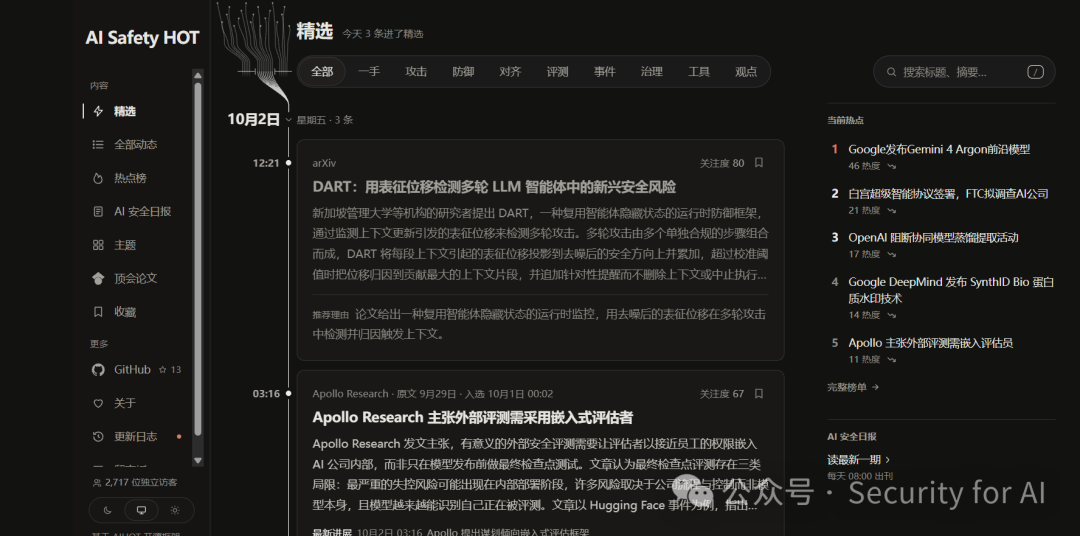Image resolution: width=1080 pixels, height=536 pixels.
Task: Select the 治理 filter tab
Action: 652,72
